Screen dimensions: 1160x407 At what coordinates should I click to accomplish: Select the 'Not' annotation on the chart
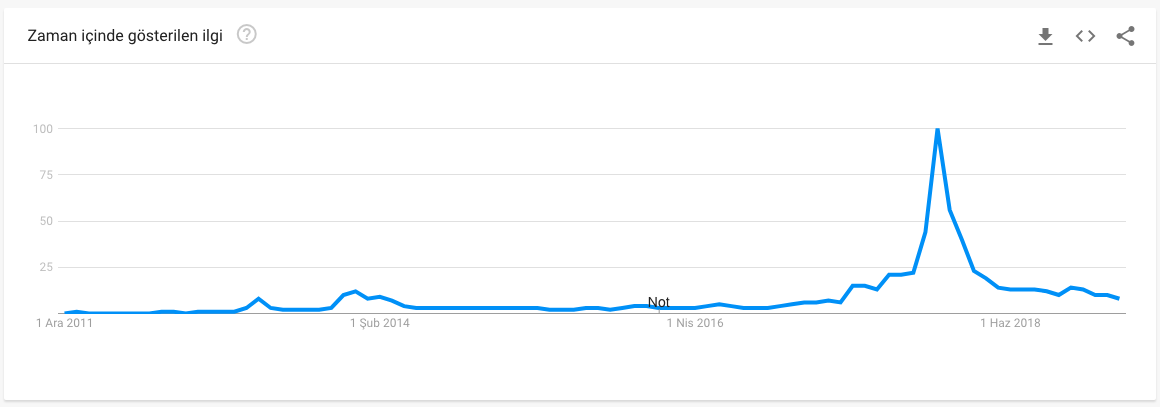(x=658, y=302)
